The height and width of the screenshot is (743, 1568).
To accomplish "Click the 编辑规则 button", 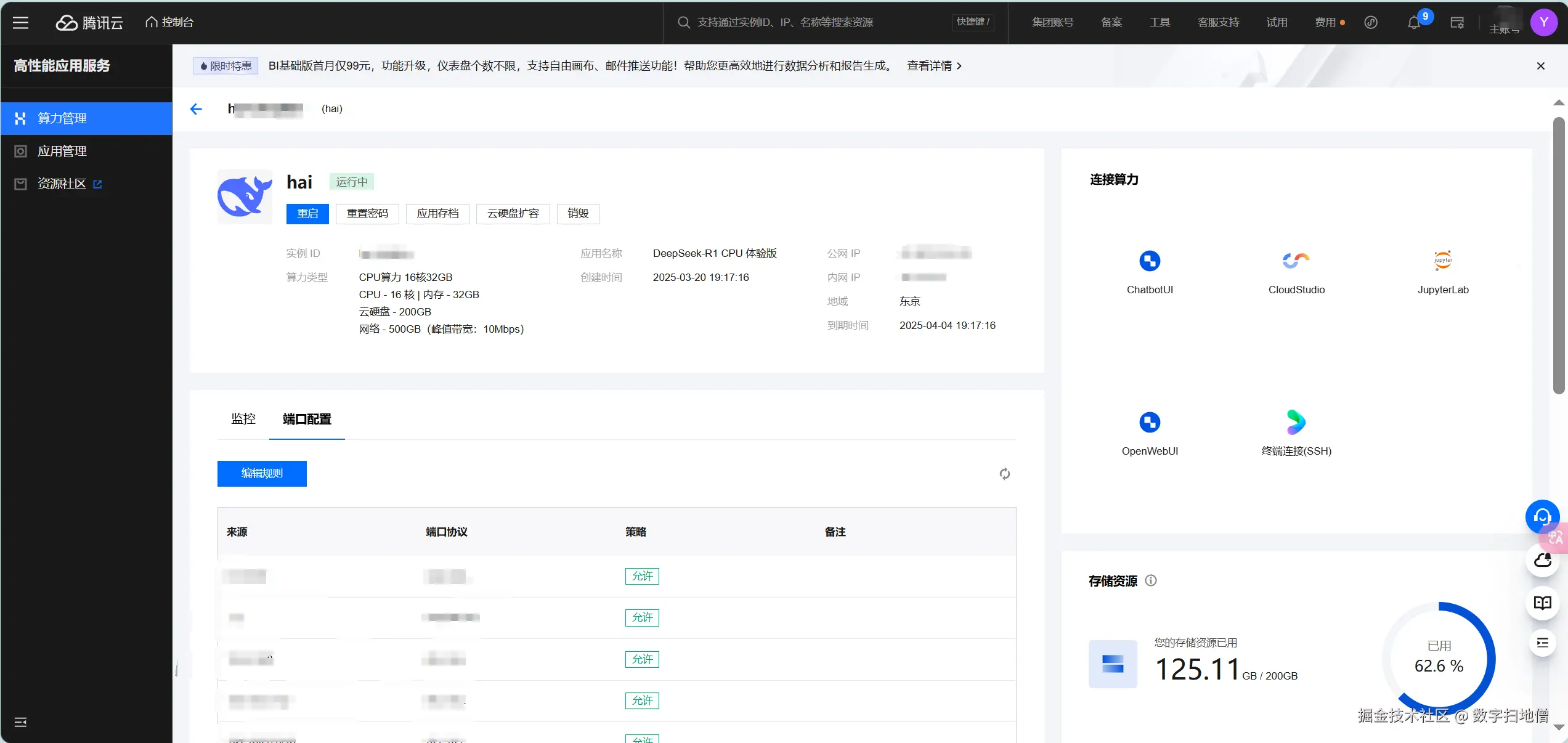I will [x=262, y=473].
